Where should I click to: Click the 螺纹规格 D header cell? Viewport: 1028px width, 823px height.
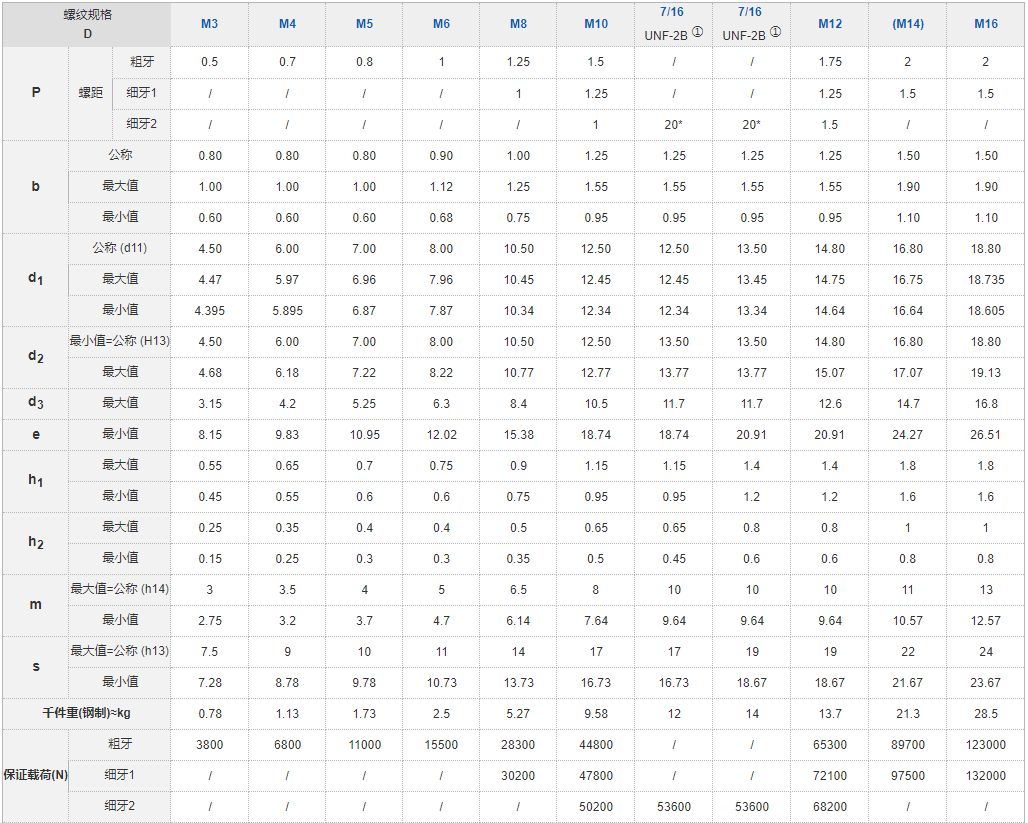click(87, 24)
